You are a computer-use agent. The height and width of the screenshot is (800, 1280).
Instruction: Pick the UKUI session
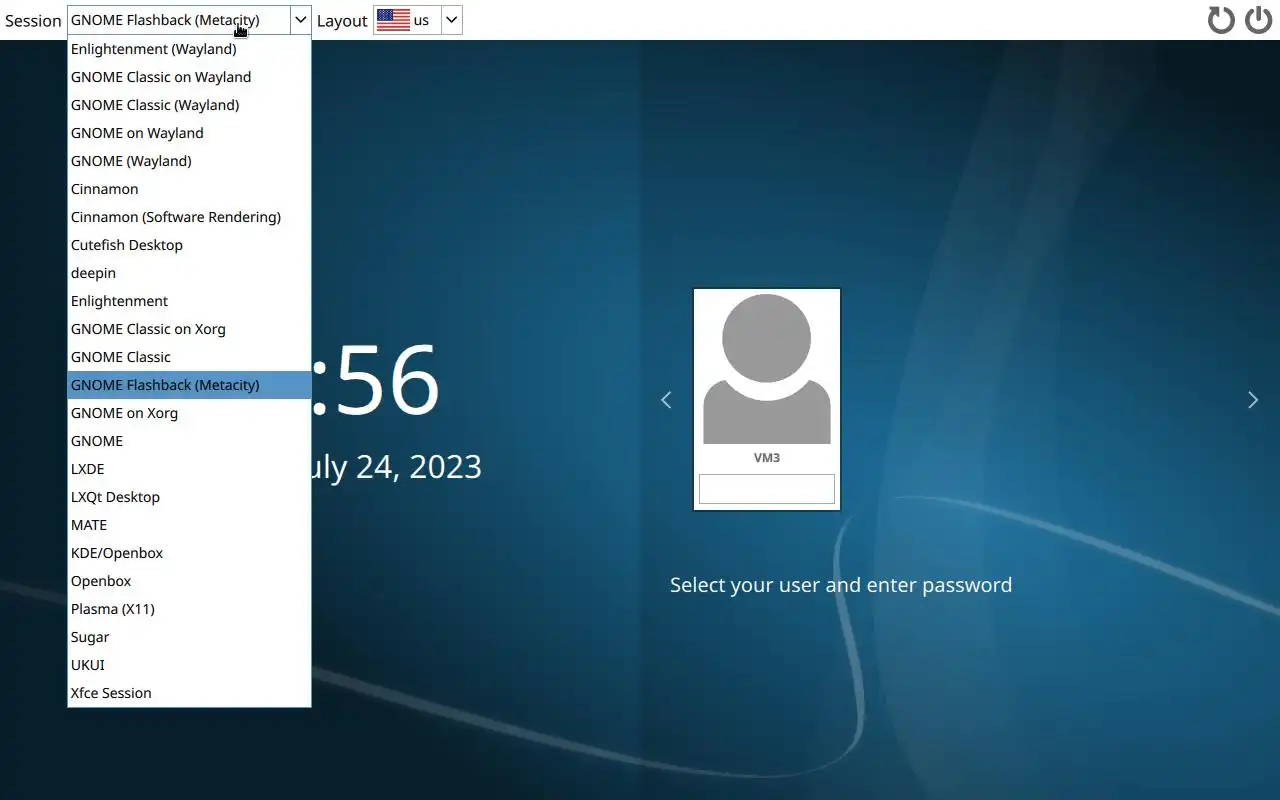(x=189, y=665)
